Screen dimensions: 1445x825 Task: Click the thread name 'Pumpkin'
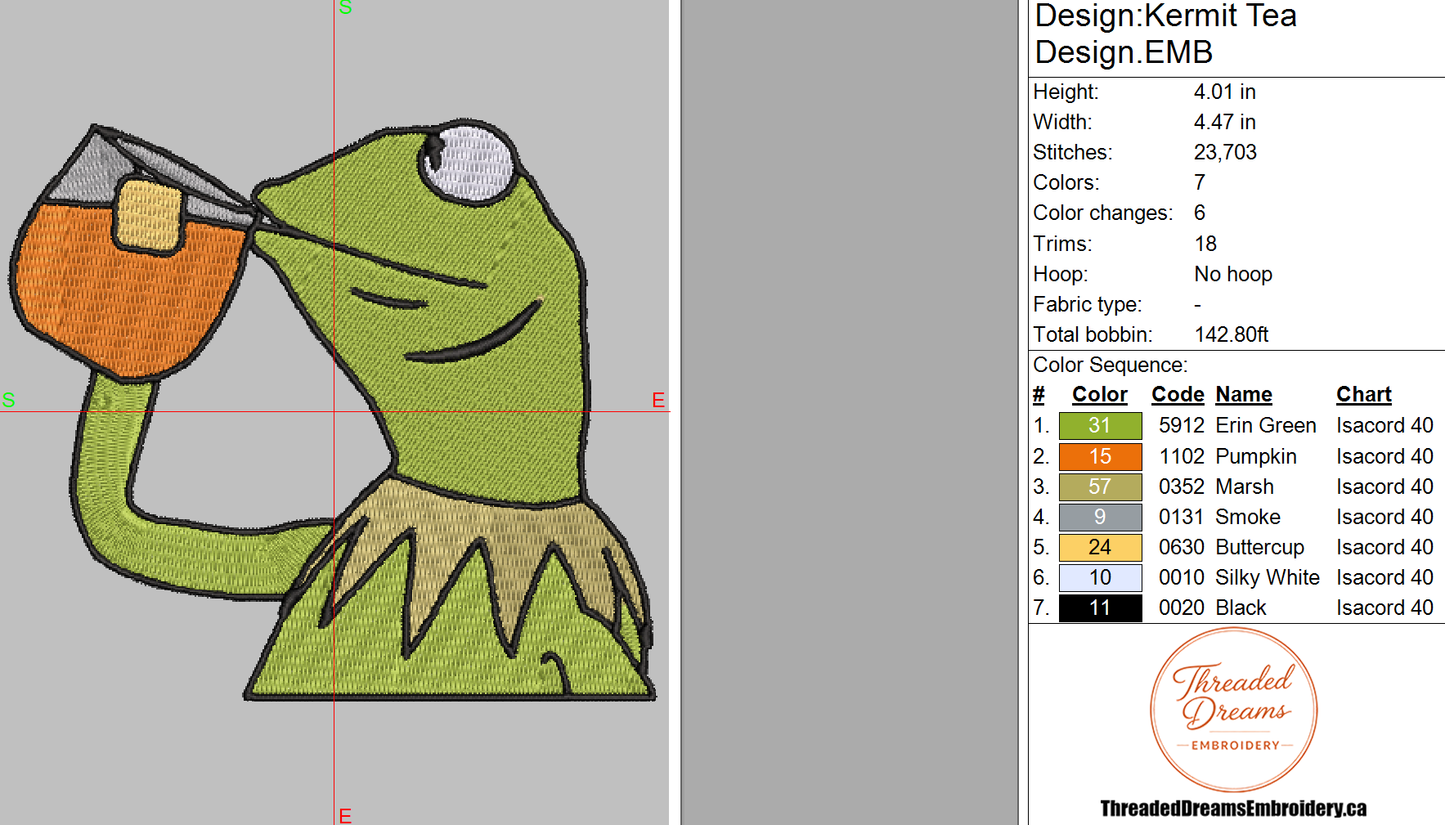1256,457
